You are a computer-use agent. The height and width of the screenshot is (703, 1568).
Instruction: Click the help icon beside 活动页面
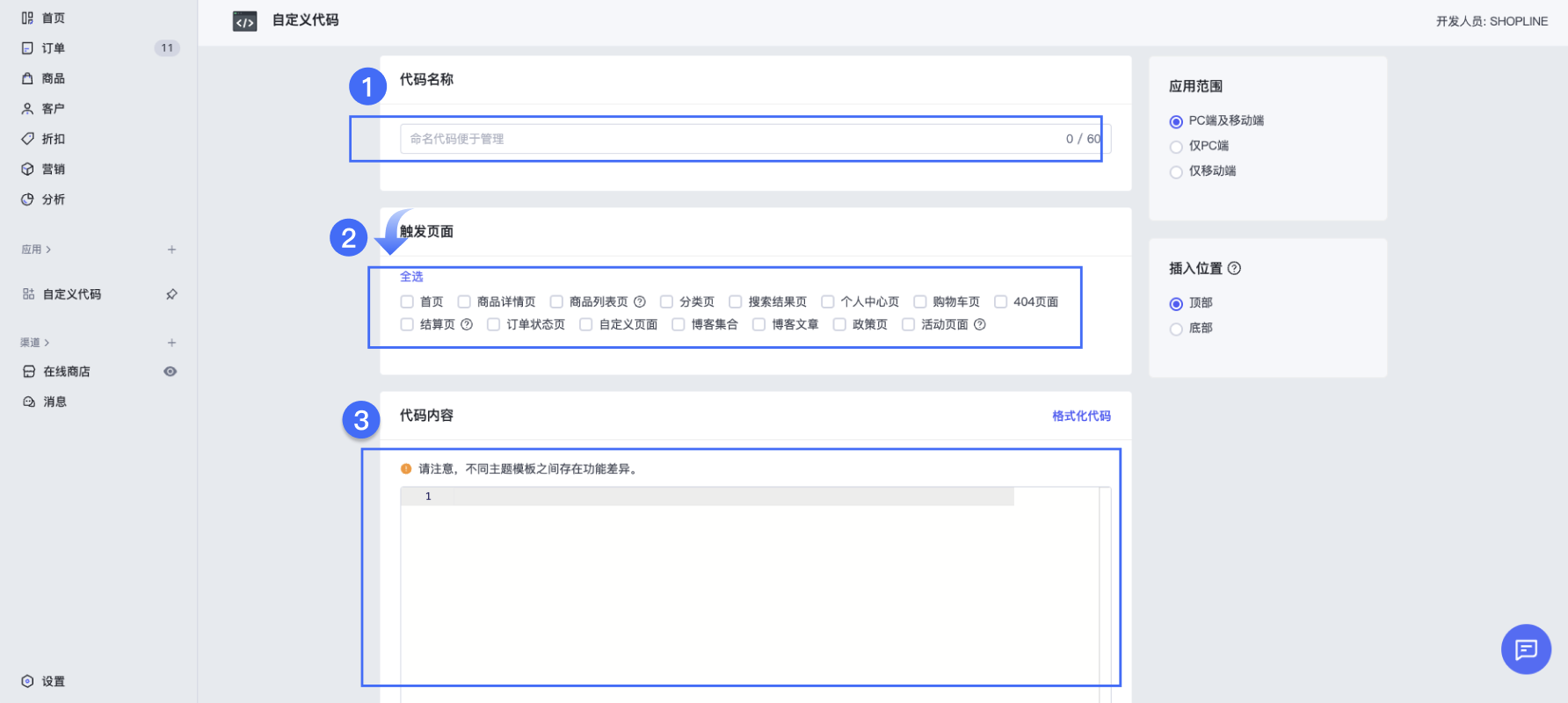pos(979,325)
